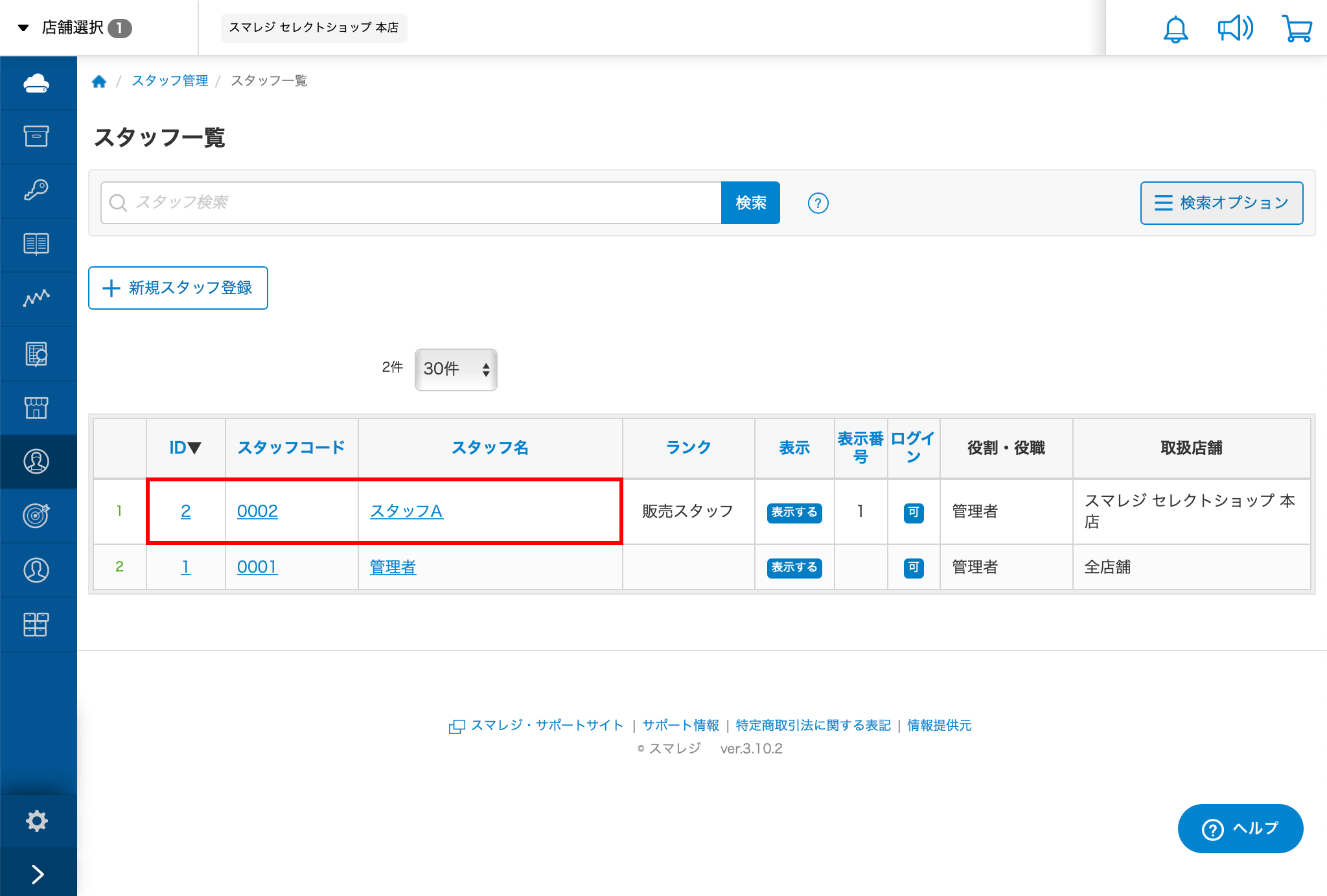
Task: Open the ヘルプ floating help button
Action: click(x=1240, y=829)
